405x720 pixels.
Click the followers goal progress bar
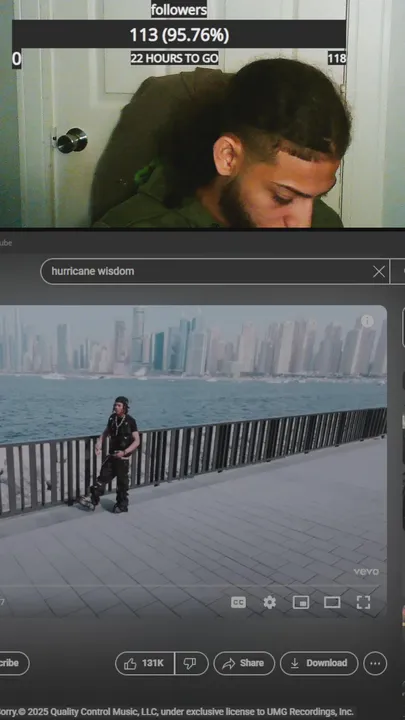tap(179, 35)
